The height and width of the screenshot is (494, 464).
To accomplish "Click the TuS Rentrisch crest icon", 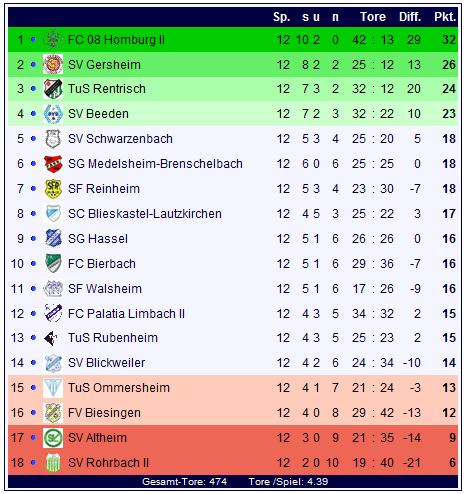I will 53,89.
